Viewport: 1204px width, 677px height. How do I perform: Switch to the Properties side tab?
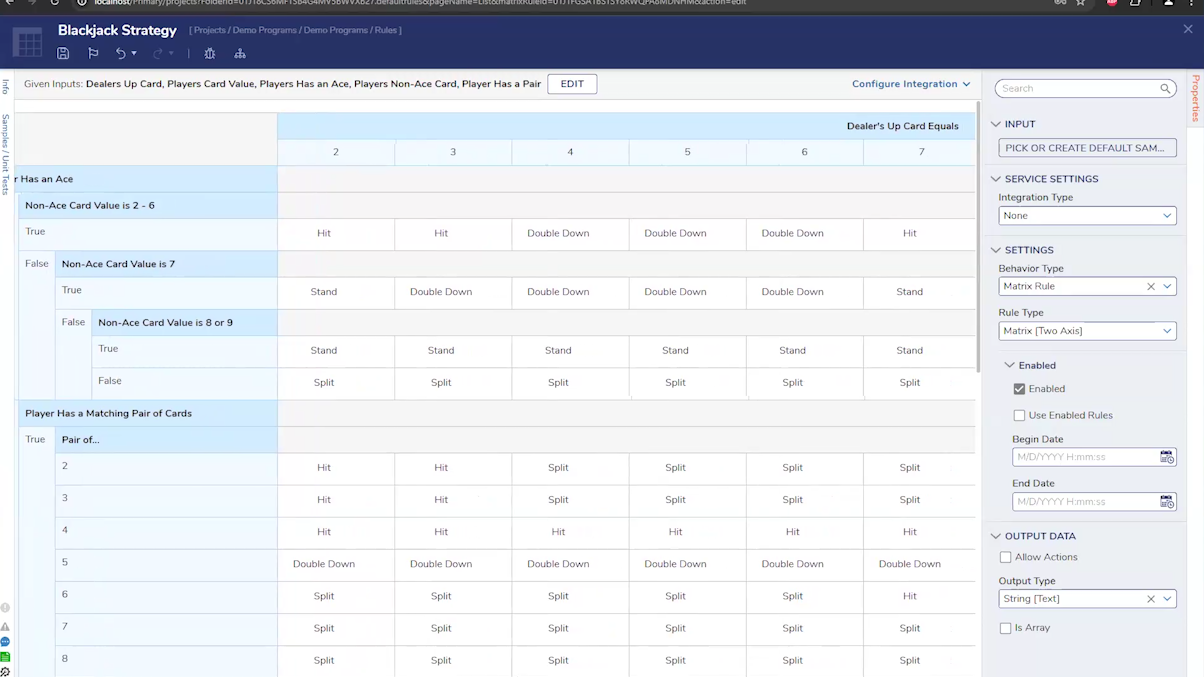1195,98
